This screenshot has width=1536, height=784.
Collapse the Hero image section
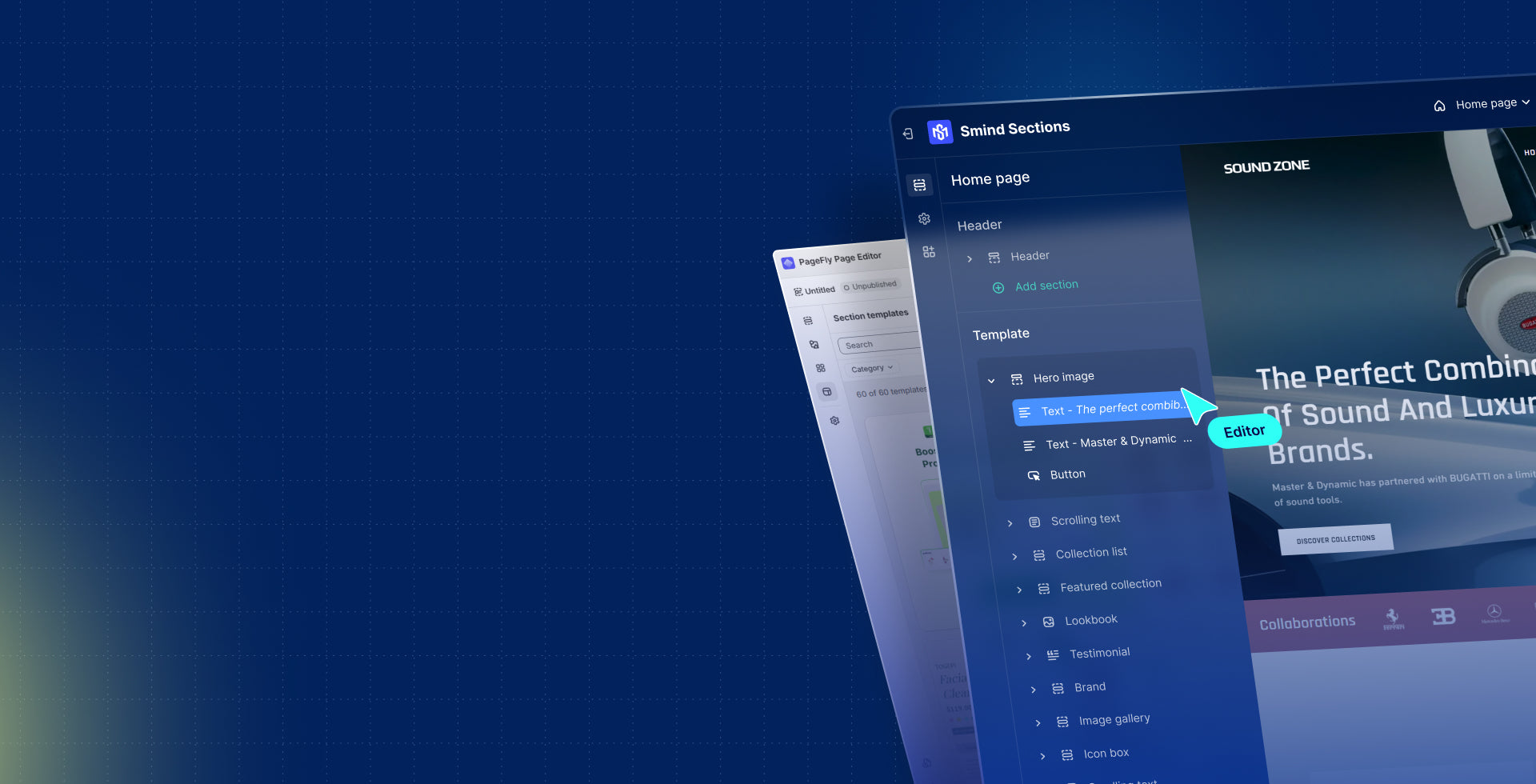[991, 381]
